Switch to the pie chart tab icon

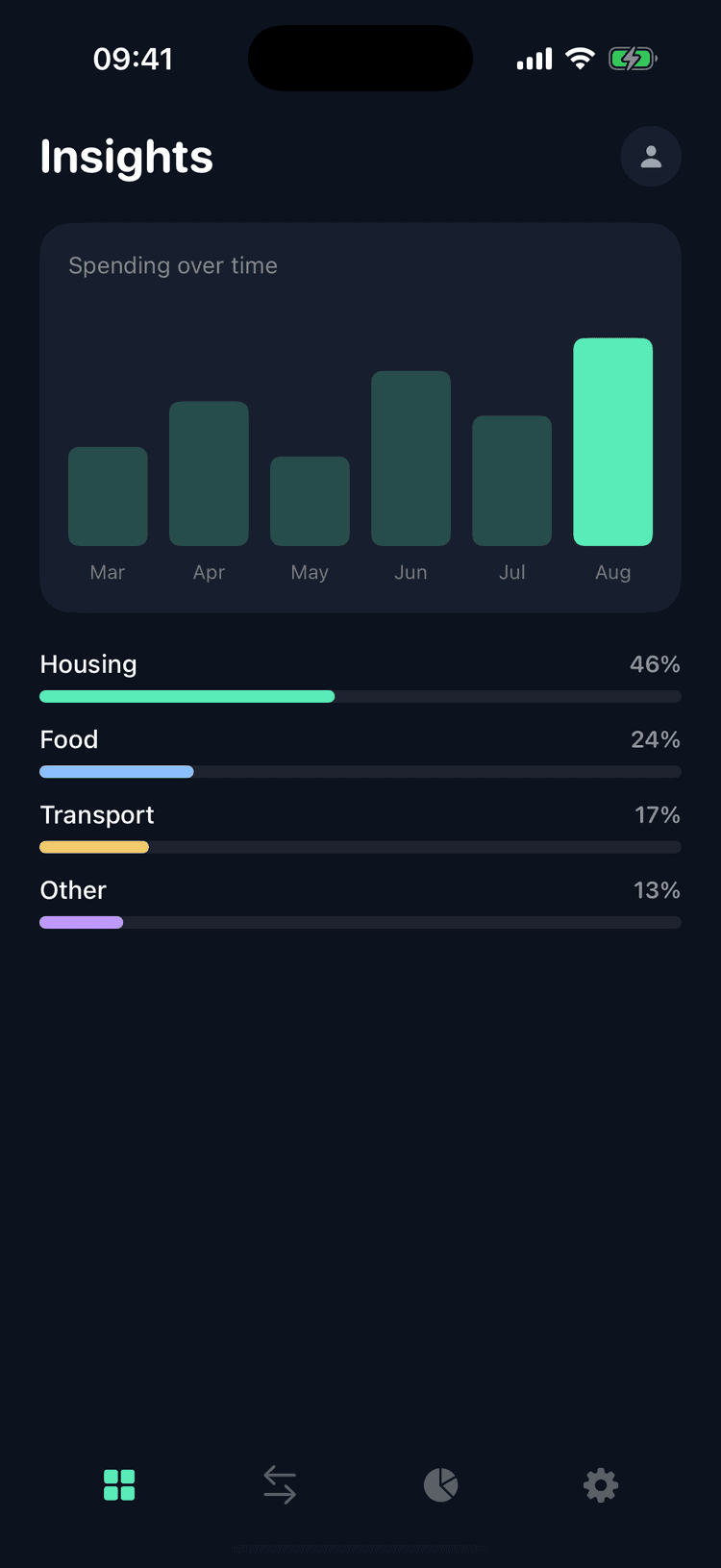(x=440, y=1485)
